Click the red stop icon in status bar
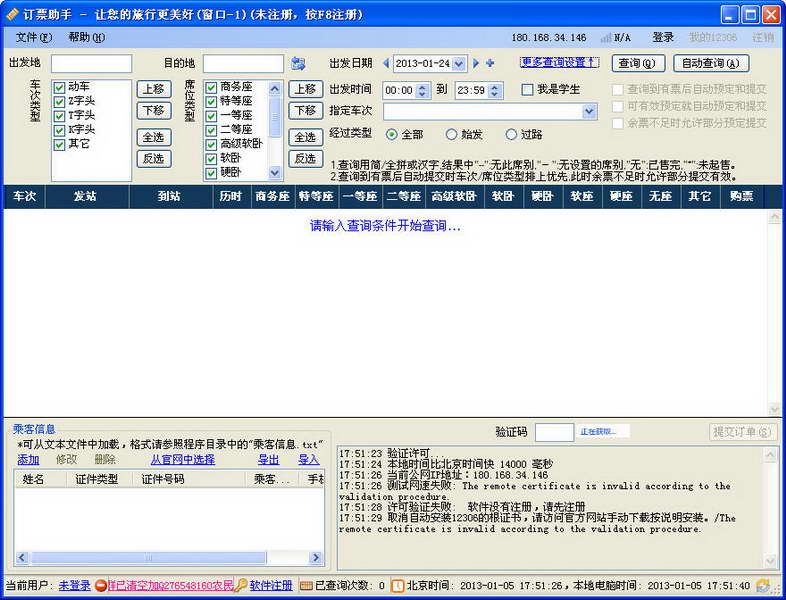 101,585
